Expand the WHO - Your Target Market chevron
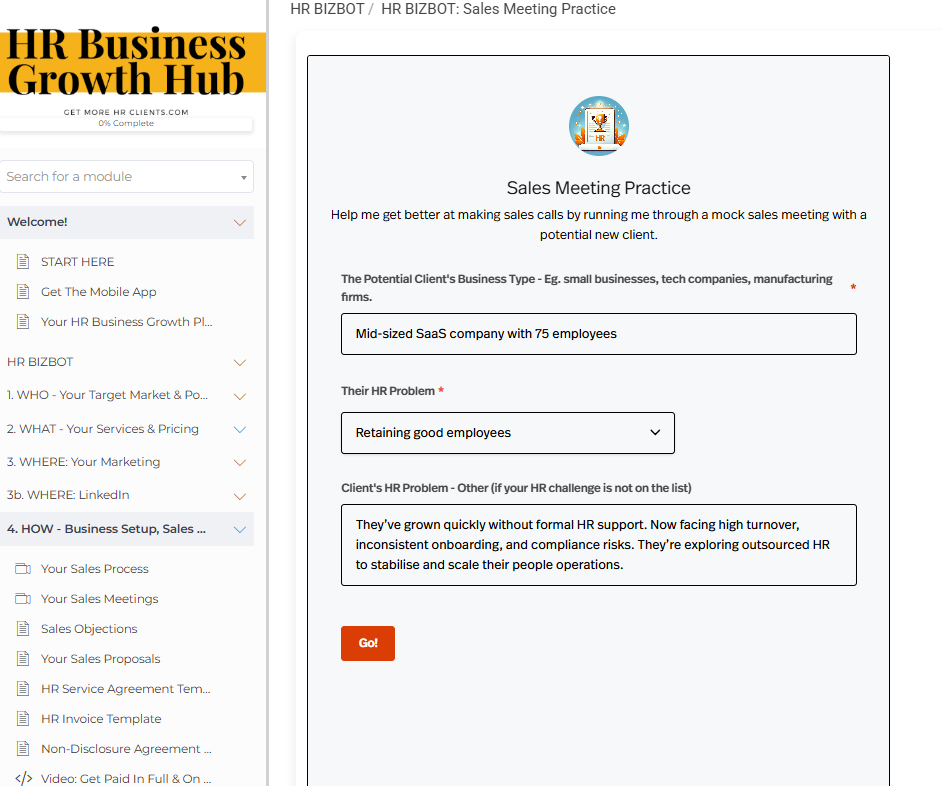Viewport: 942px width, 786px height. click(240, 396)
